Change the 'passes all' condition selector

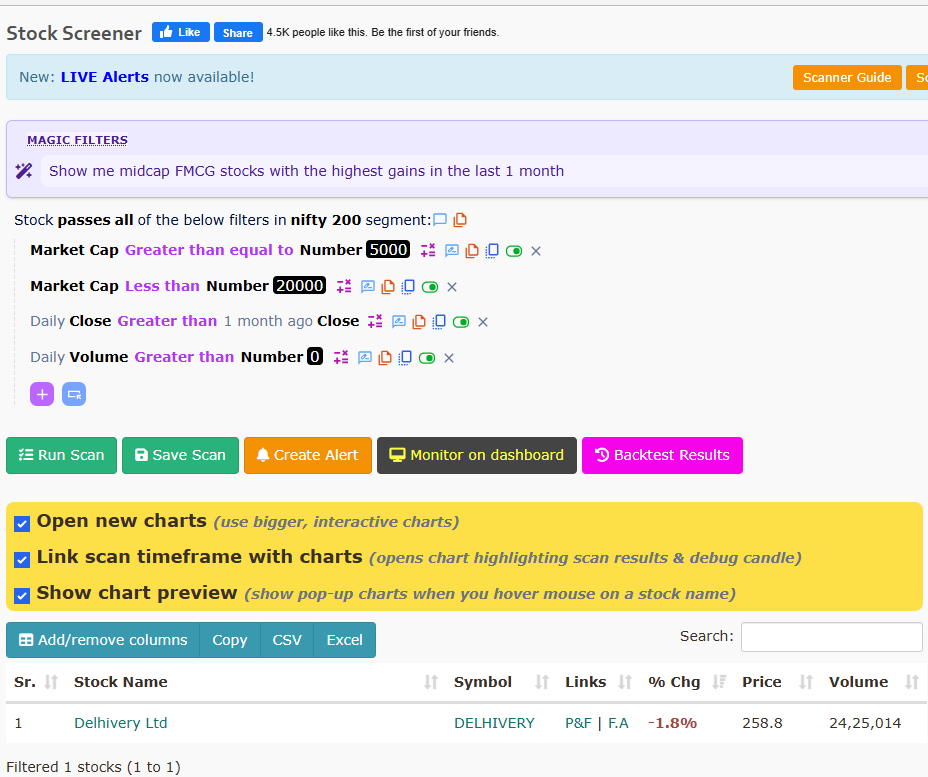(x=95, y=220)
